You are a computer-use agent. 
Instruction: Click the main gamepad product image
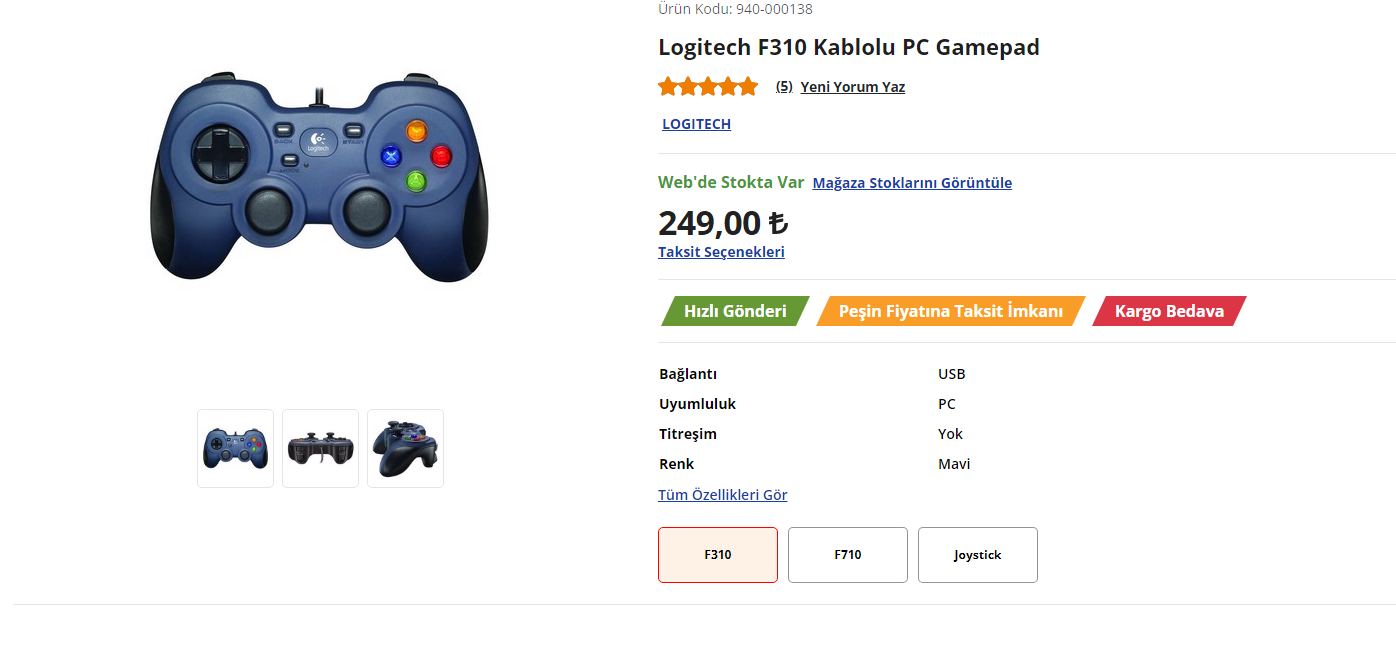pos(319,179)
